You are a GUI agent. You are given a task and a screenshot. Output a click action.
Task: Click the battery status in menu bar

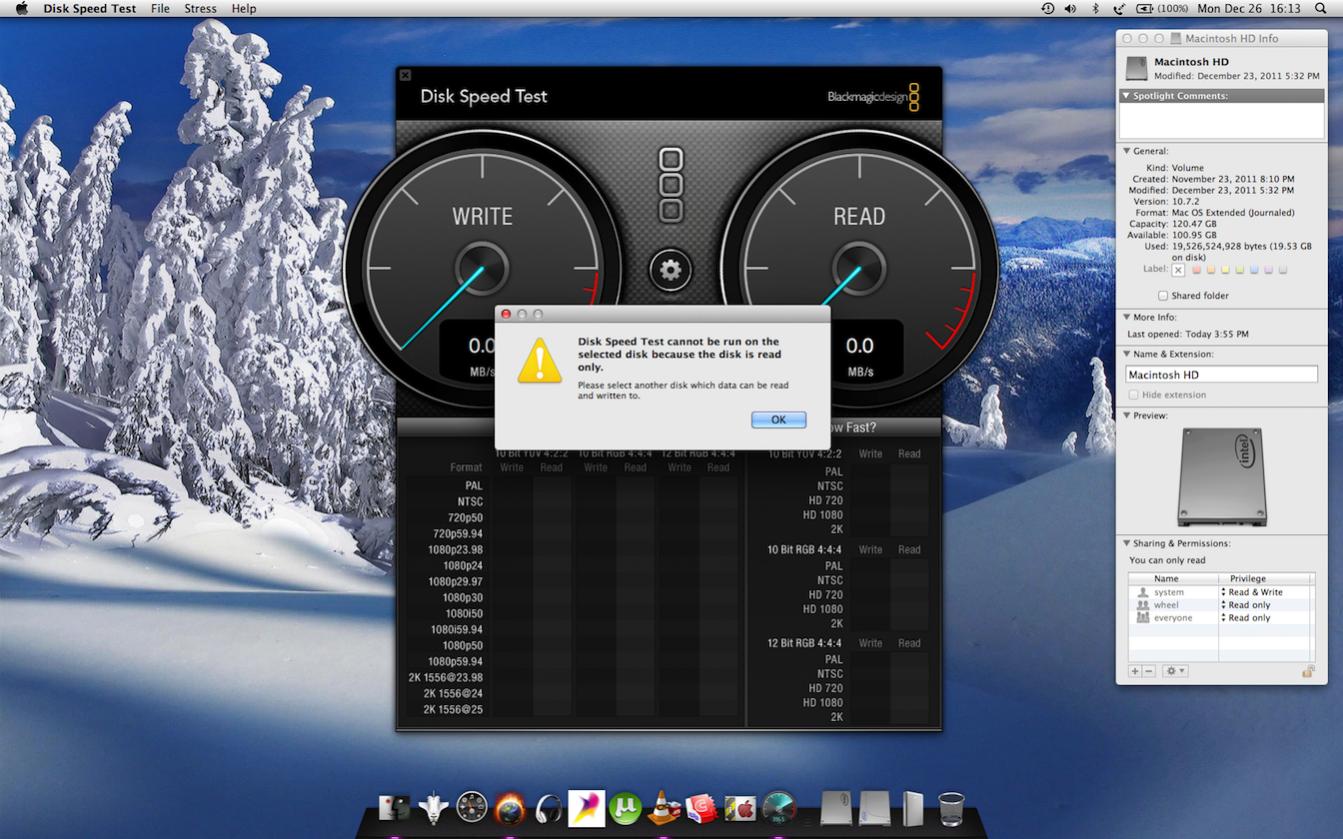click(1162, 8)
